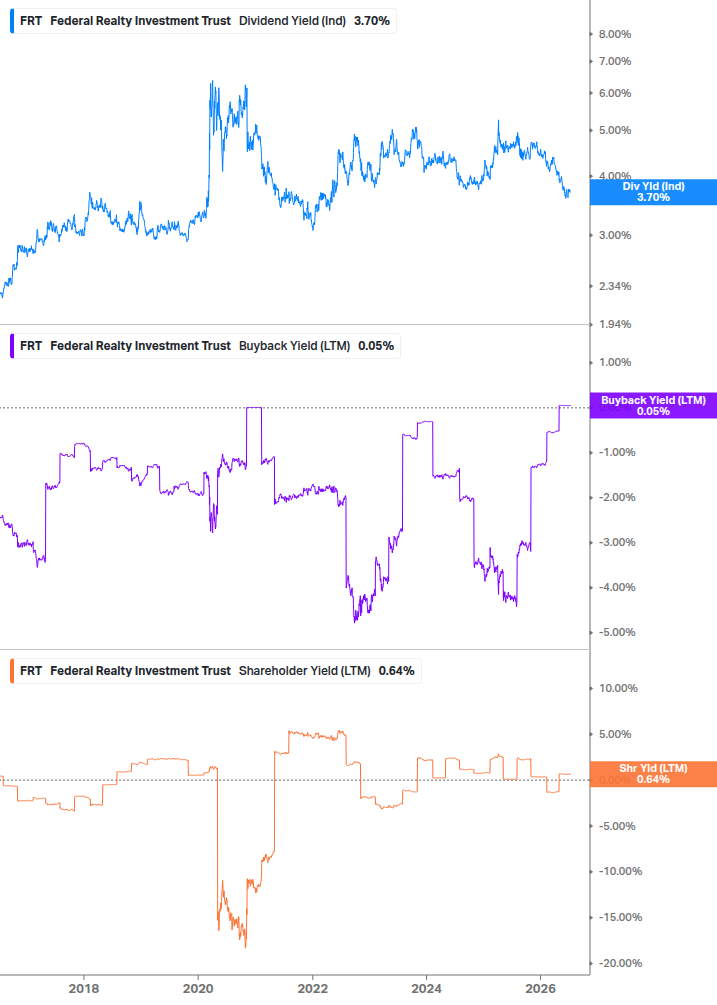
Task: Click the blue Div Yld (Ind) 3.70% axis tag
Action: point(653,192)
